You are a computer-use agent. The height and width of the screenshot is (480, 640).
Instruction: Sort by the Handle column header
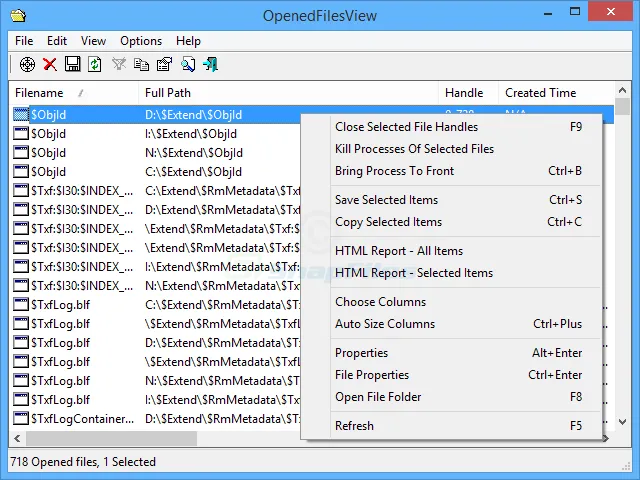pos(468,93)
